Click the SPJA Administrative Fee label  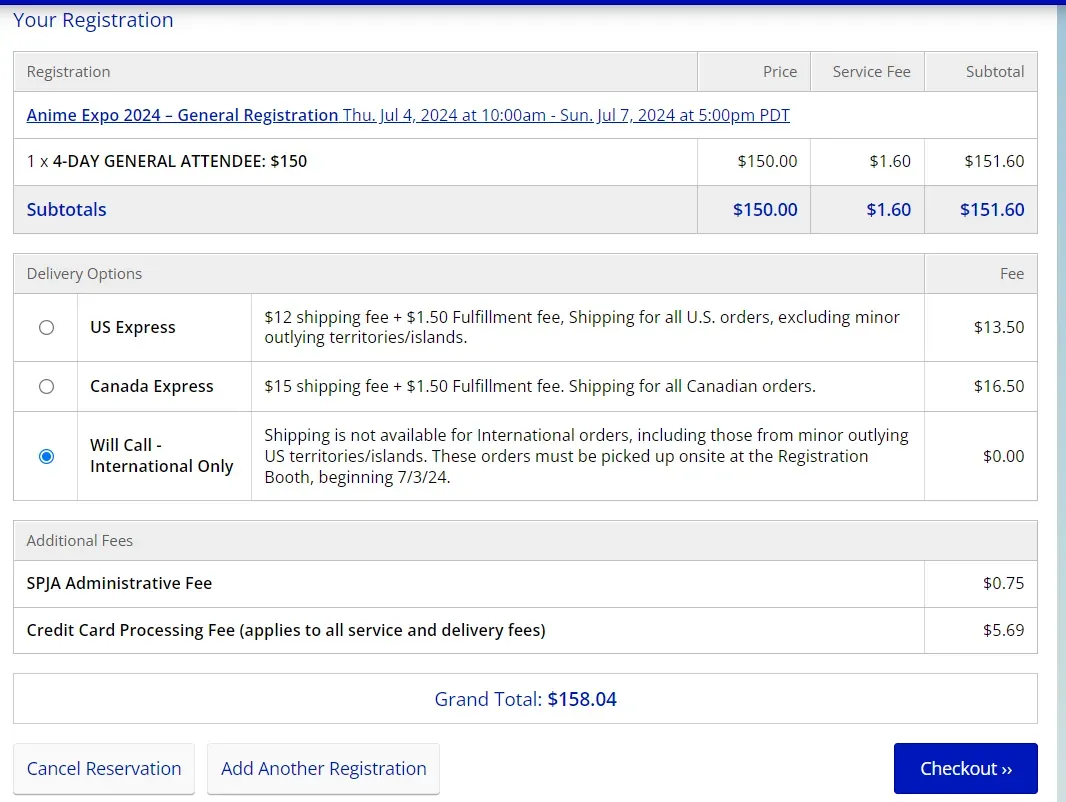119,583
